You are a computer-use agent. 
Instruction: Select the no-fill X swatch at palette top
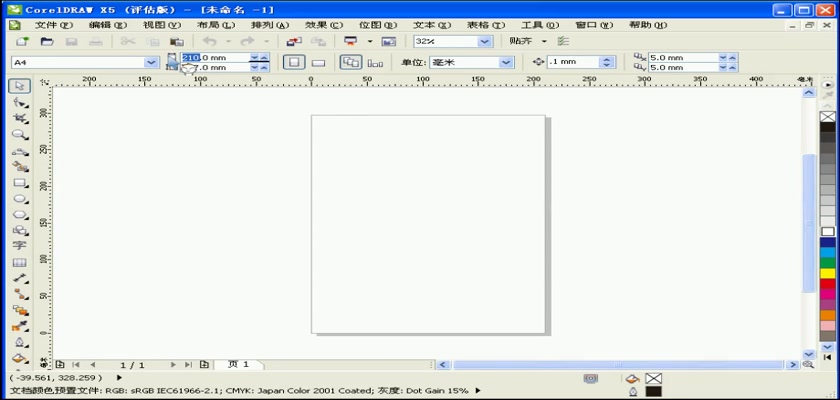coord(828,117)
